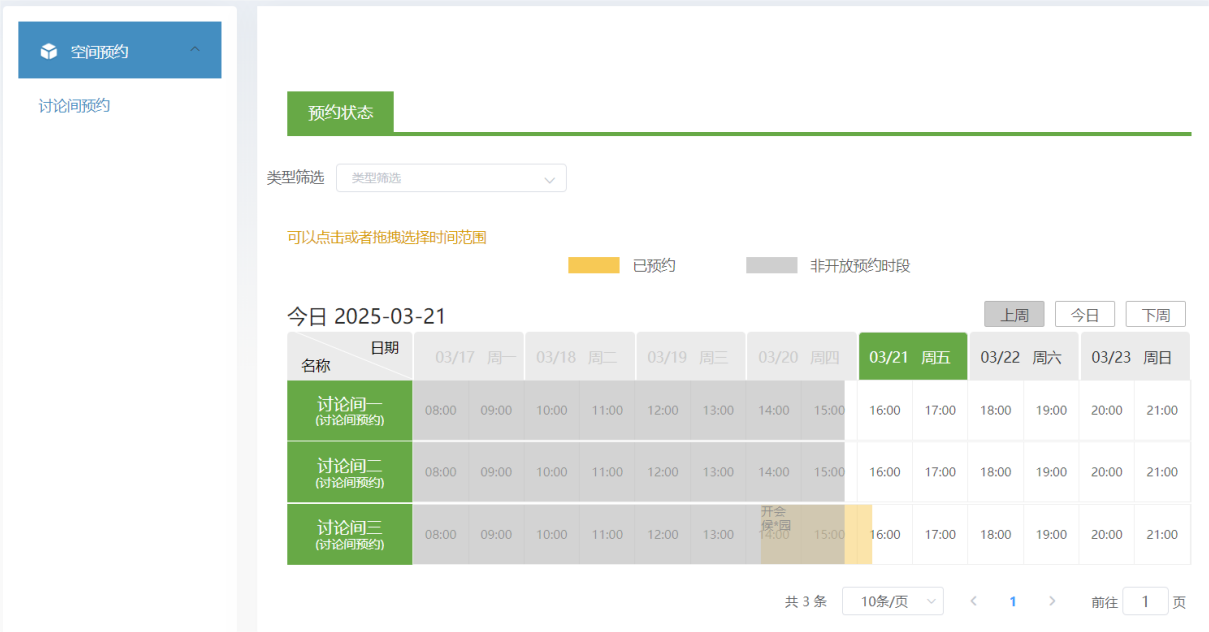Select the 03/22 周六 date header
Viewport: 1209px width, 632px height.
click(1023, 357)
